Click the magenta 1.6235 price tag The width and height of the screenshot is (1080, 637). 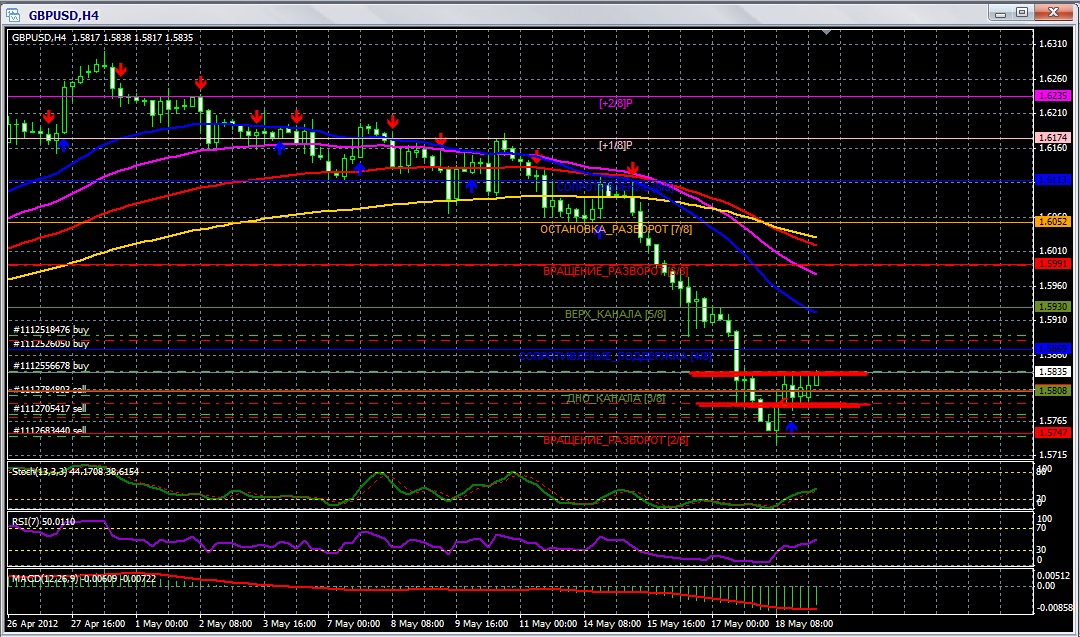[x=1052, y=95]
